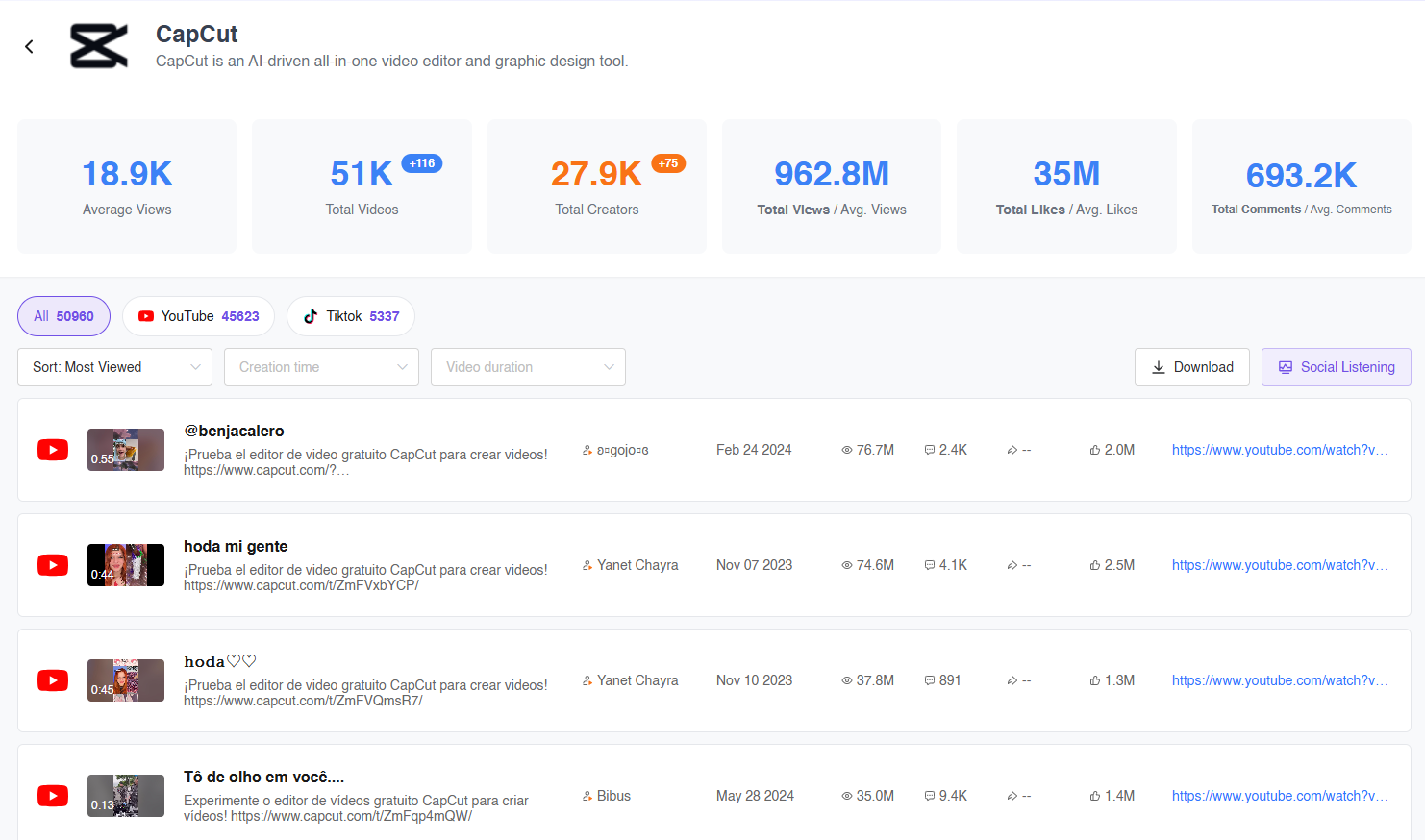Click share icon in benjacalero row

point(1012,450)
